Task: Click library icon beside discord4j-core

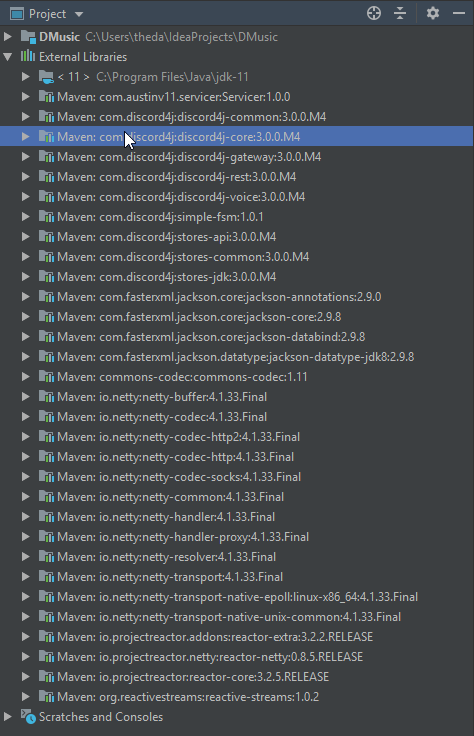Action: click(46, 137)
